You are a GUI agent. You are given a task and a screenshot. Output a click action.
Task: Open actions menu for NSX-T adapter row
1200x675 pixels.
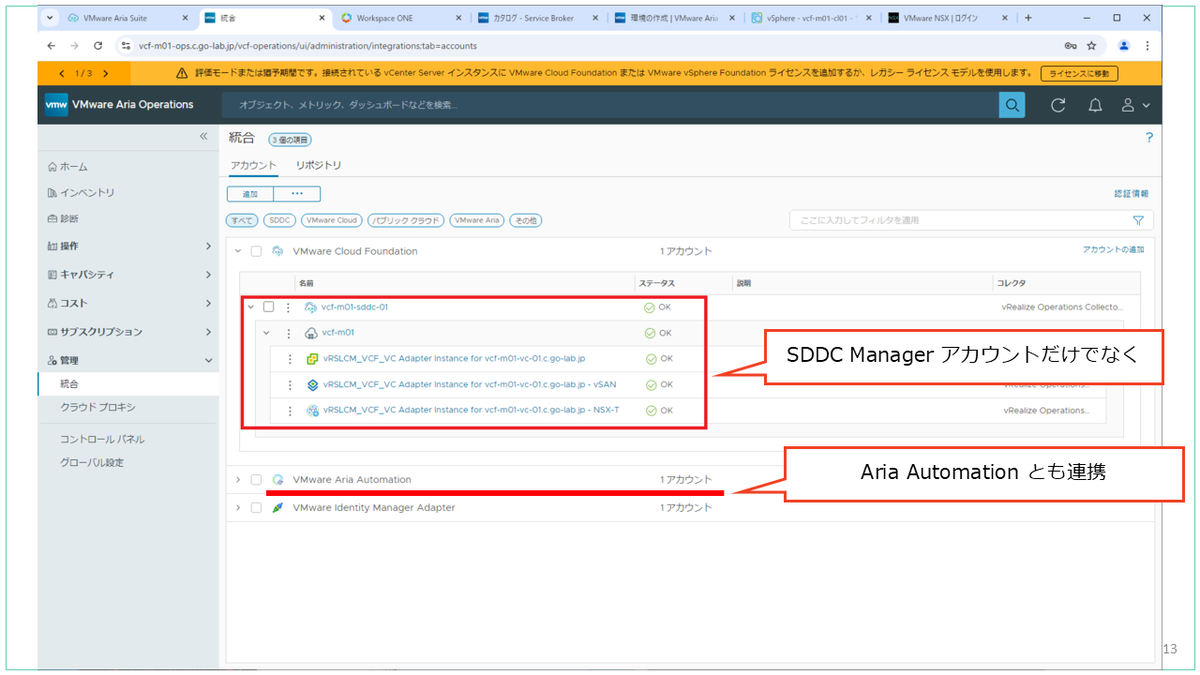291,411
